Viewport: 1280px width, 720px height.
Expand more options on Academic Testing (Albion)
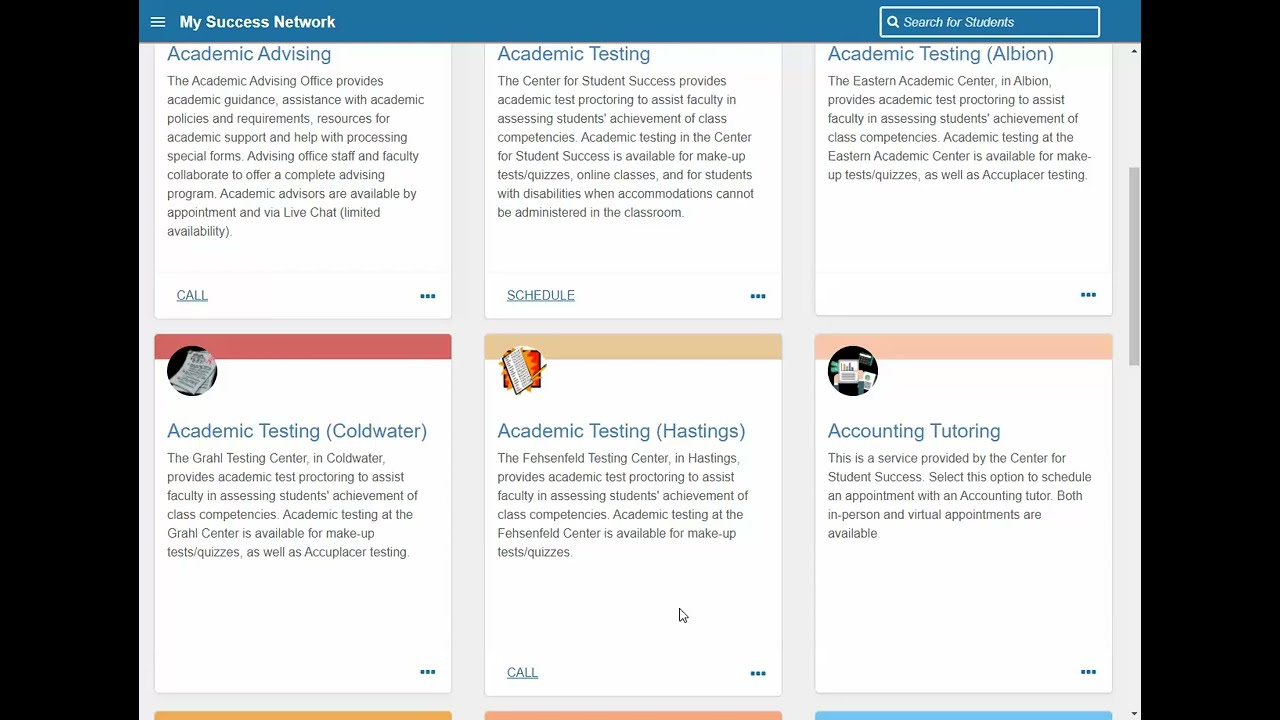click(1088, 295)
